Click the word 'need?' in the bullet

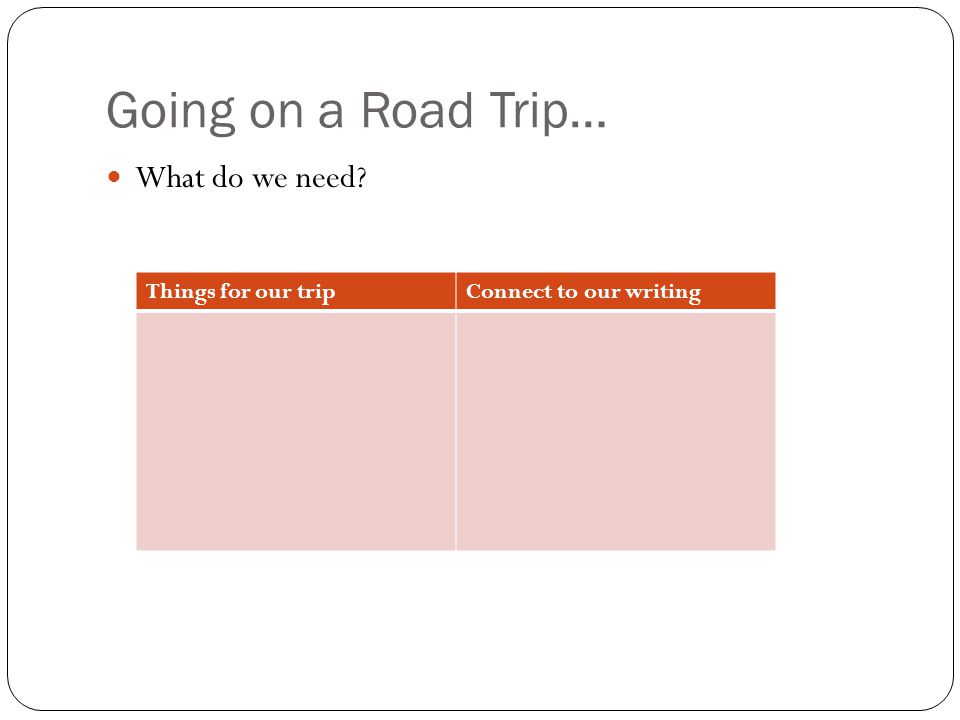pos(331,178)
